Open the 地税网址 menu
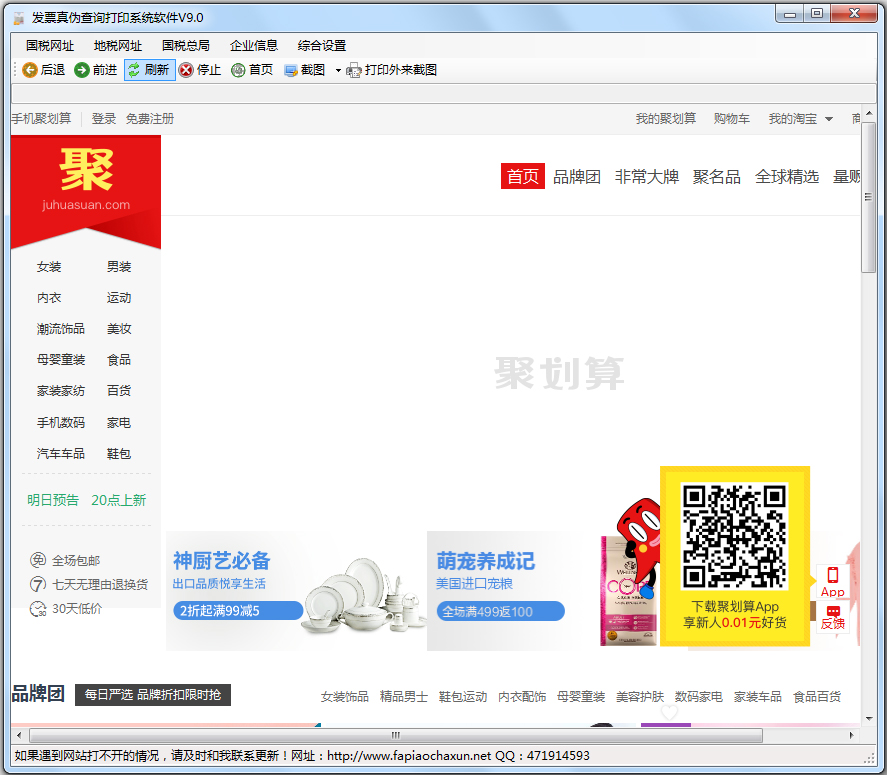 (x=118, y=46)
